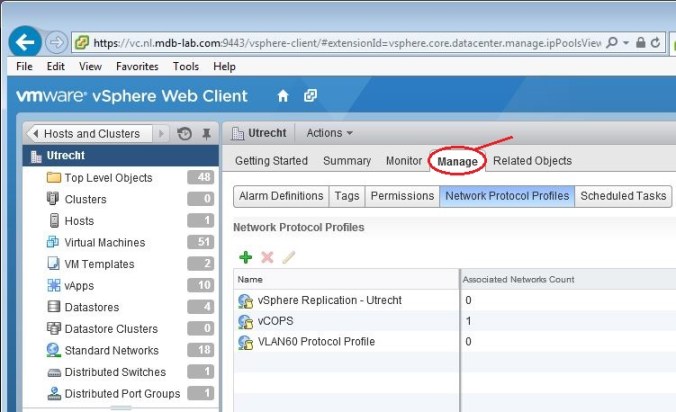This screenshot has height=412, width=676.
Task: Open the Alarm Definitions sub-tab
Action: click(280, 196)
